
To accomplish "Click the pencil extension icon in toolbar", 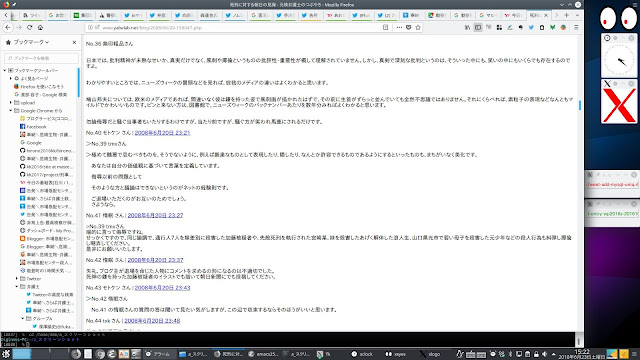I will pyautogui.click(x=510, y=27).
